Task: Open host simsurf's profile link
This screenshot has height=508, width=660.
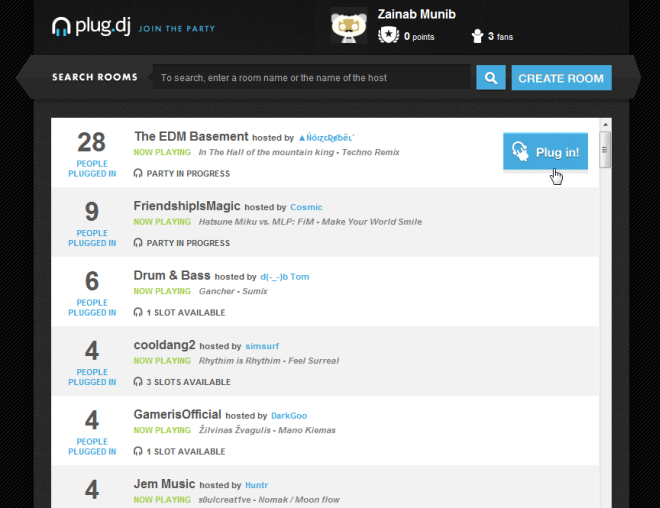Action: [262, 346]
